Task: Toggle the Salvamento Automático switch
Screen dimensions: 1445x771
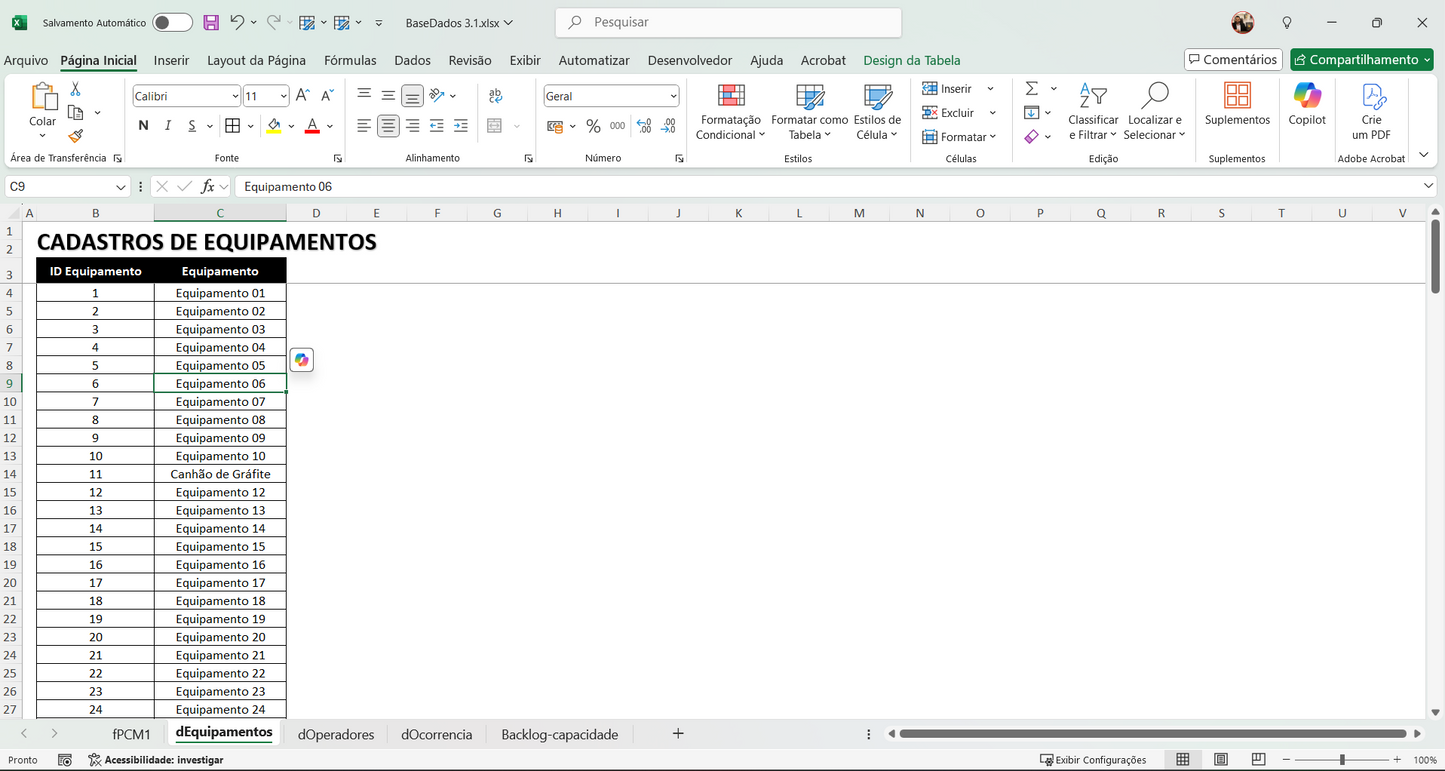Action: (172, 22)
